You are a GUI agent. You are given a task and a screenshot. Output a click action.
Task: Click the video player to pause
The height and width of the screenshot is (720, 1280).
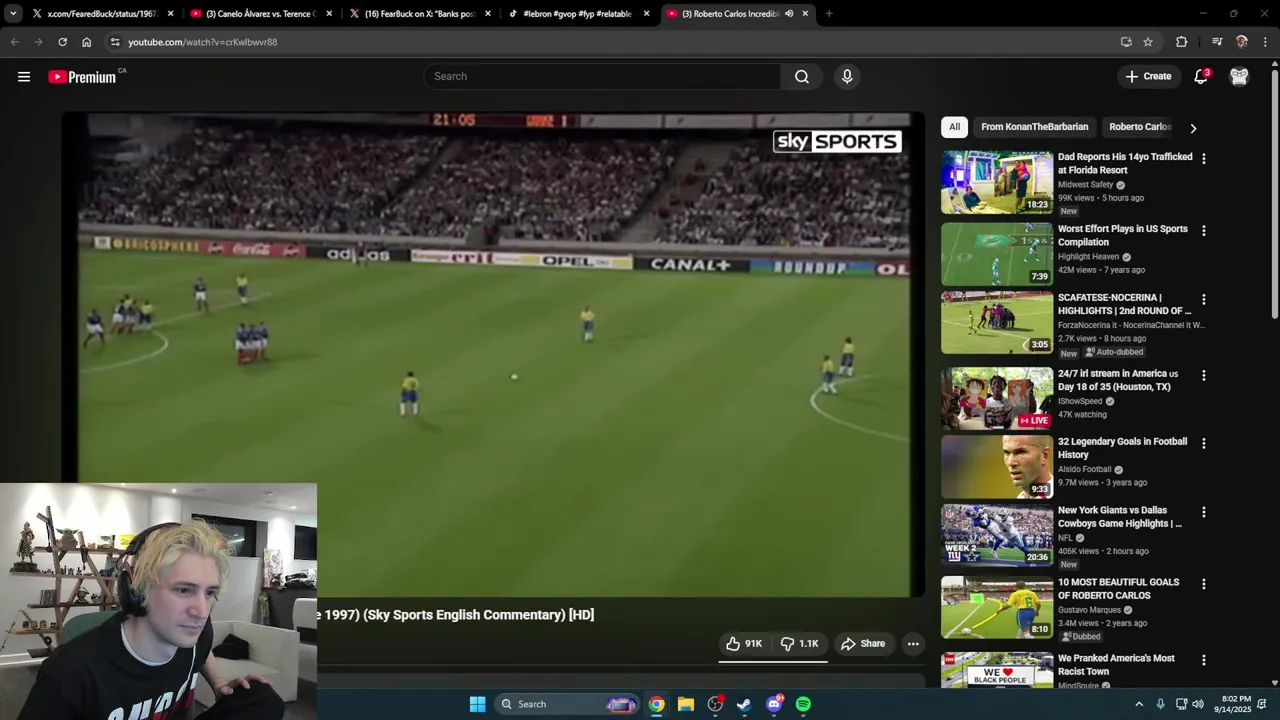(x=493, y=355)
